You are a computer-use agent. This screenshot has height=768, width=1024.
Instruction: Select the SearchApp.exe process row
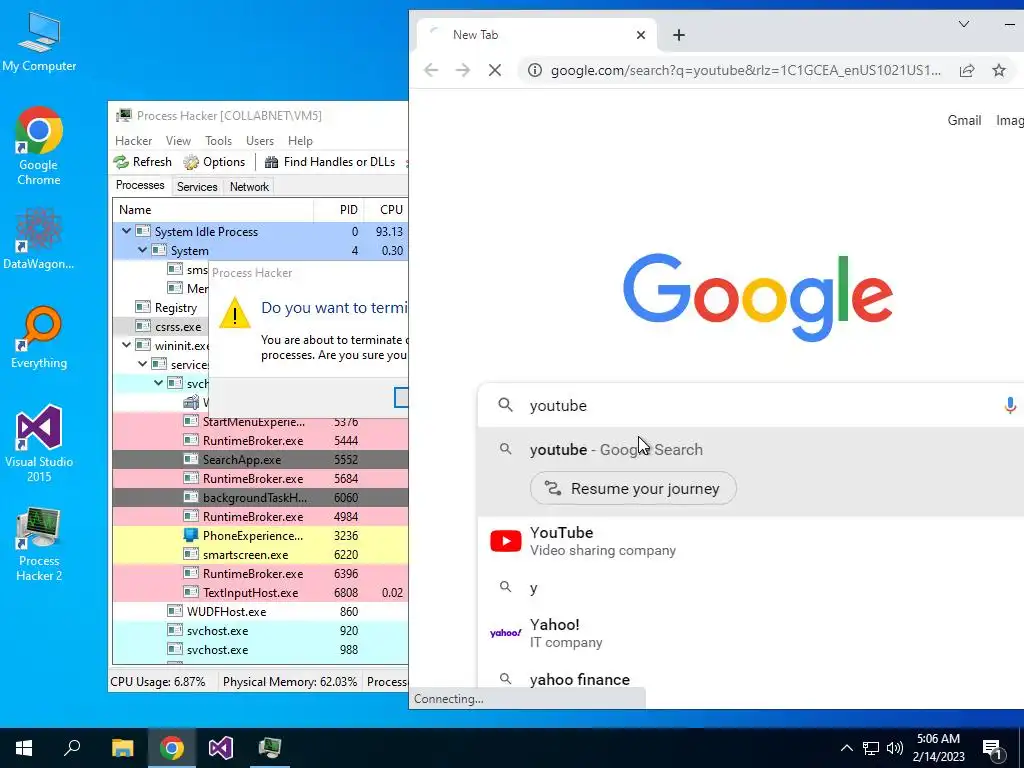(261, 460)
